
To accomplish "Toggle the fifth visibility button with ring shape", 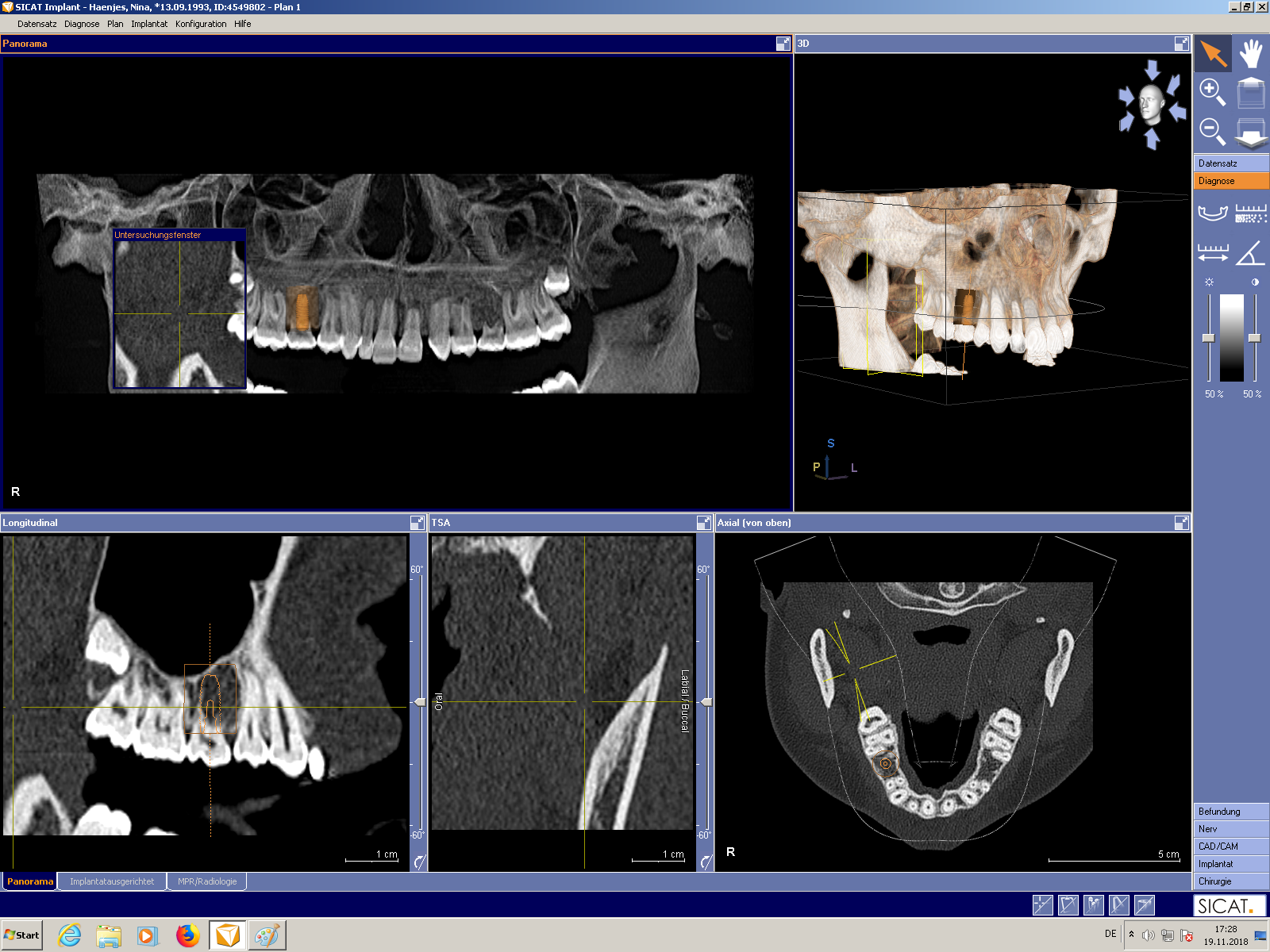I will coord(1145,905).
